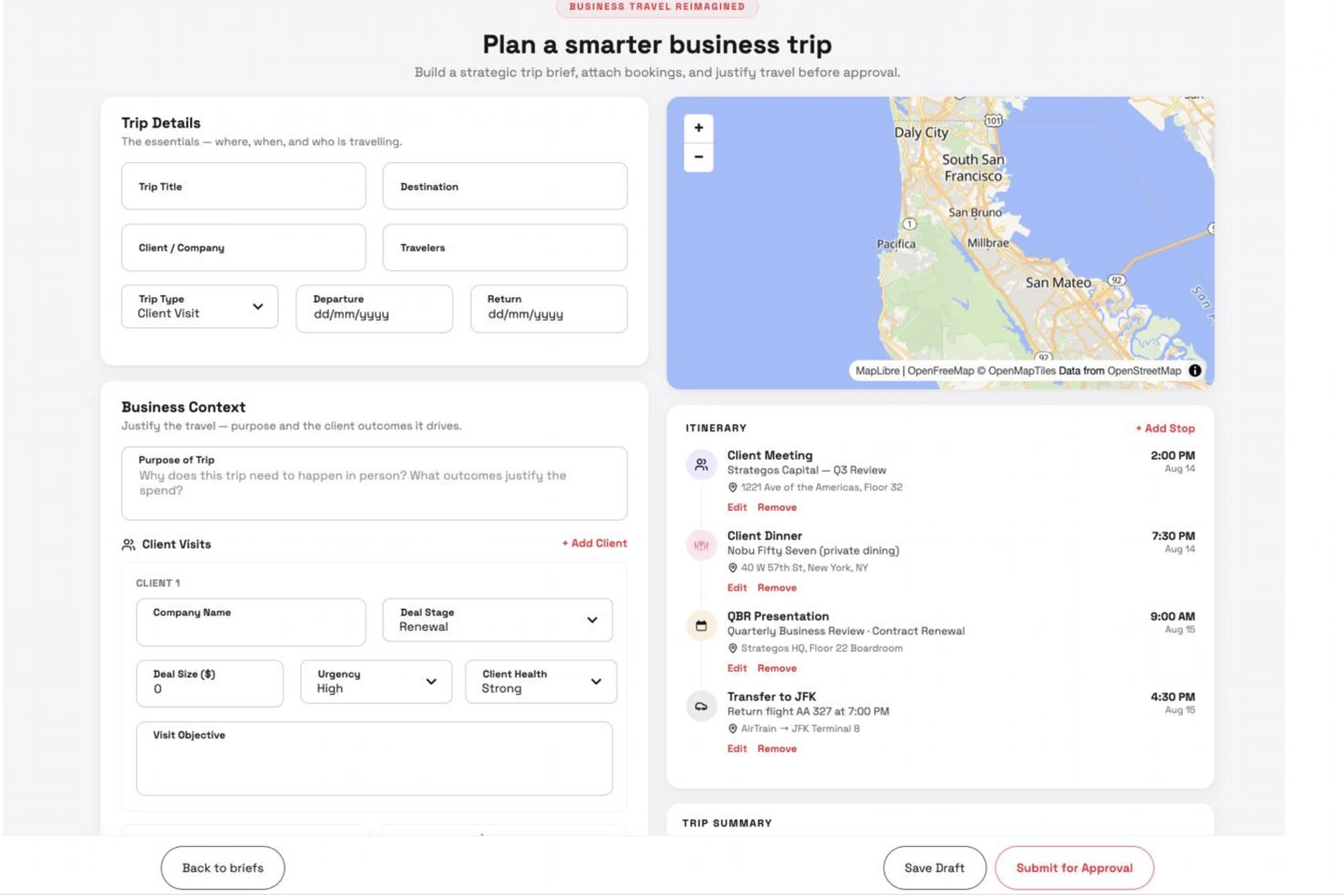Click 'Return flight AA 327 at 7:00 PM' text
The image size is (1344, 896).
(808, 711)
